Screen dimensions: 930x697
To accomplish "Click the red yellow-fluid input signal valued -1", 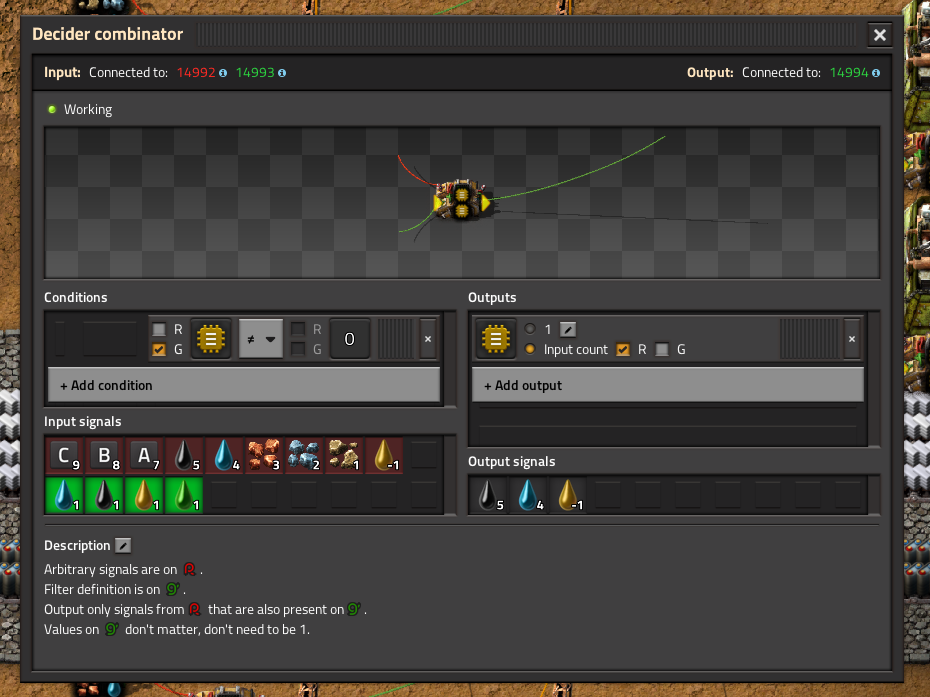I will click(x=384, y=456).
